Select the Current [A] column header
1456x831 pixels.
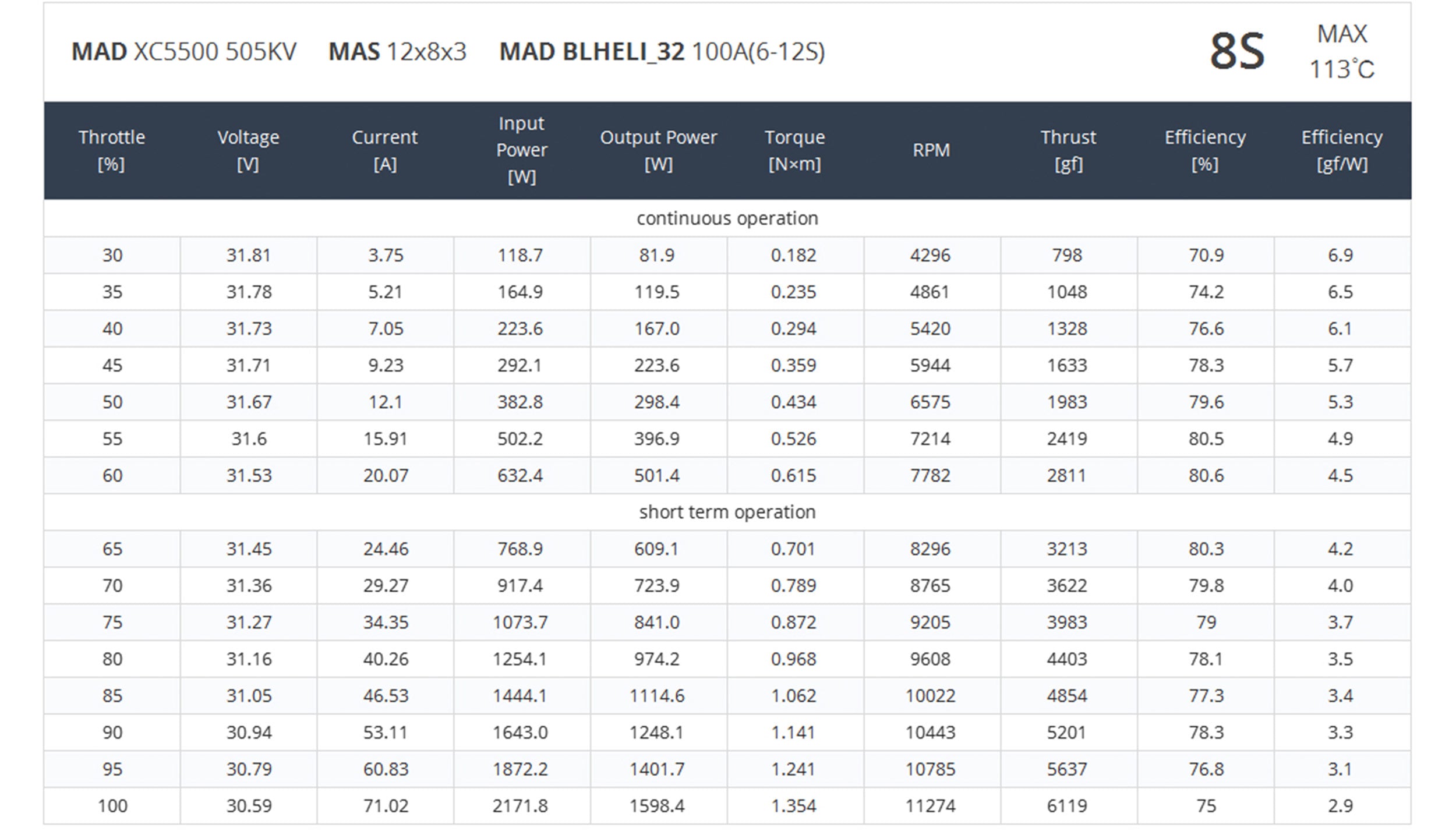385,150
